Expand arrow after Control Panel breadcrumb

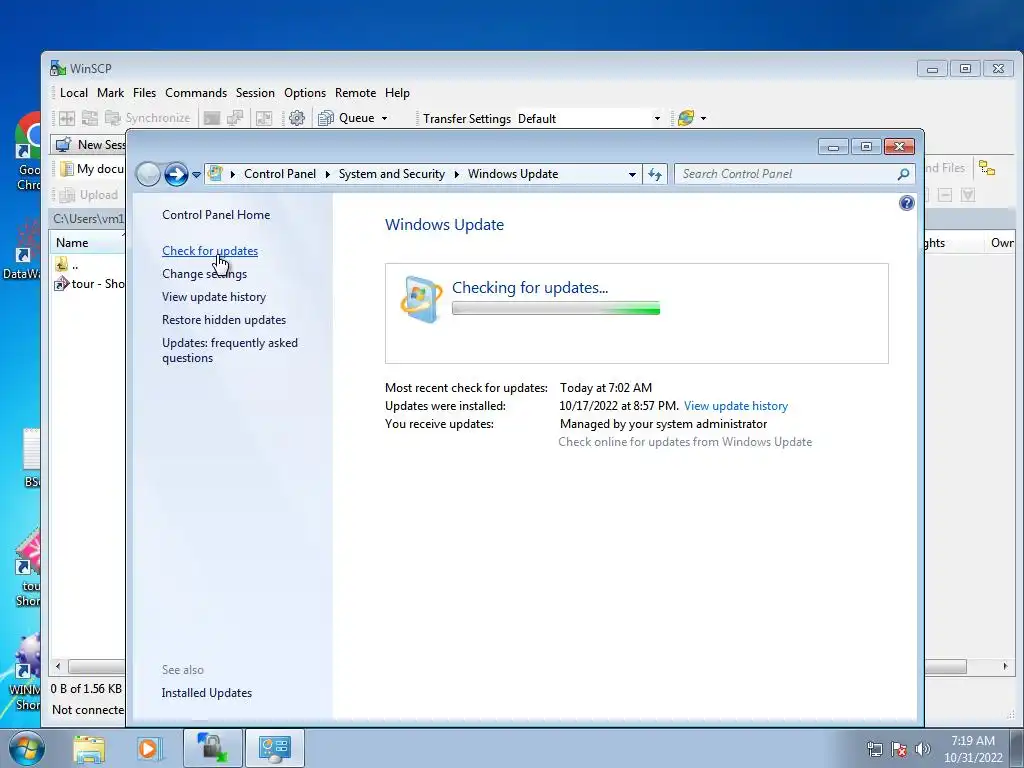pyautogui.click(x=327, y=174)
